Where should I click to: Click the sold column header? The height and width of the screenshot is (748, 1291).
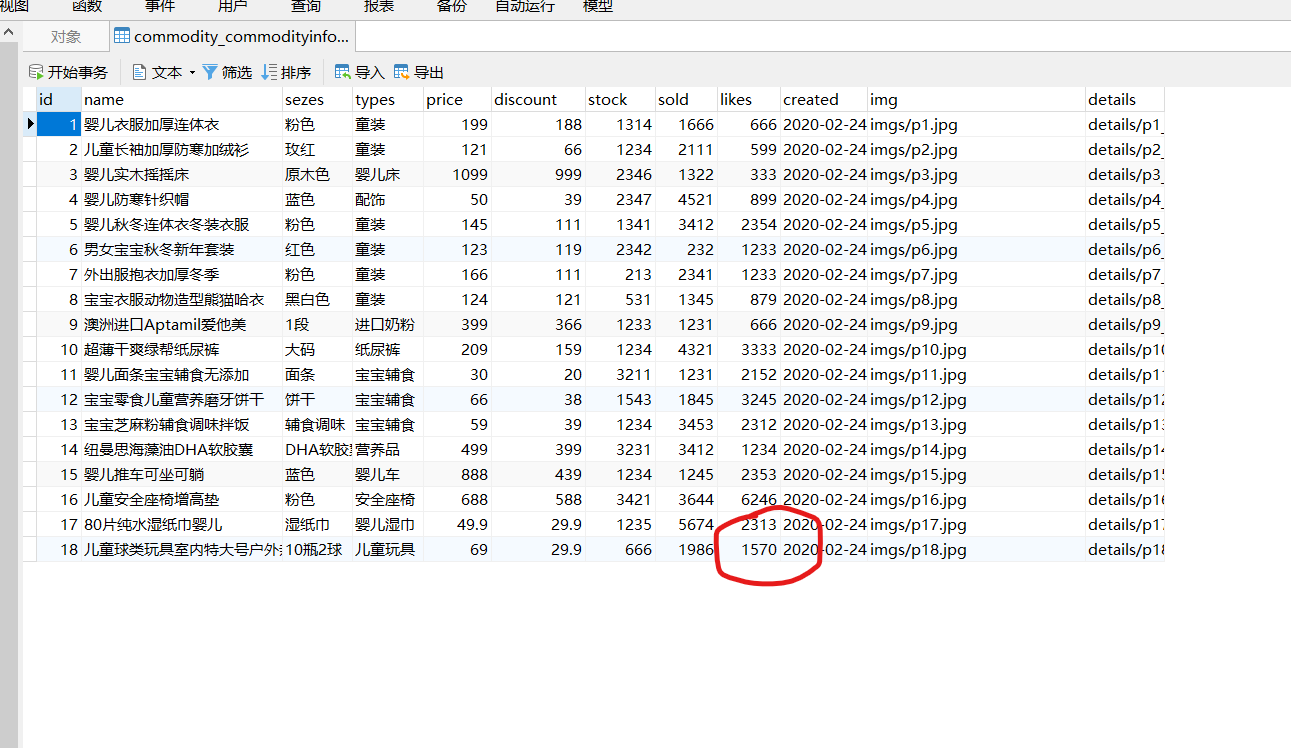[x=686, y=99]
